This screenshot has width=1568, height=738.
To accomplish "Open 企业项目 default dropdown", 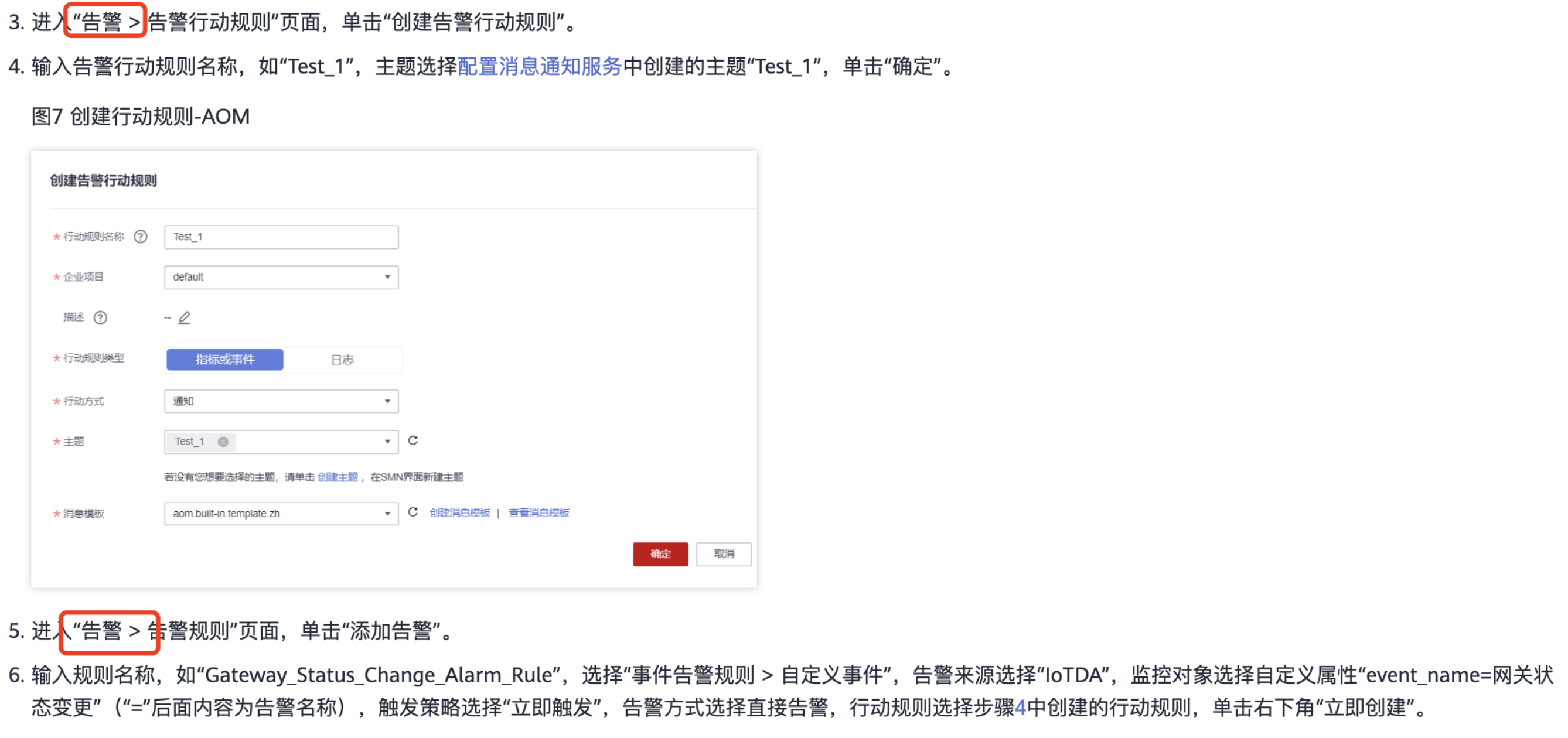I will (x=281, y=278).
